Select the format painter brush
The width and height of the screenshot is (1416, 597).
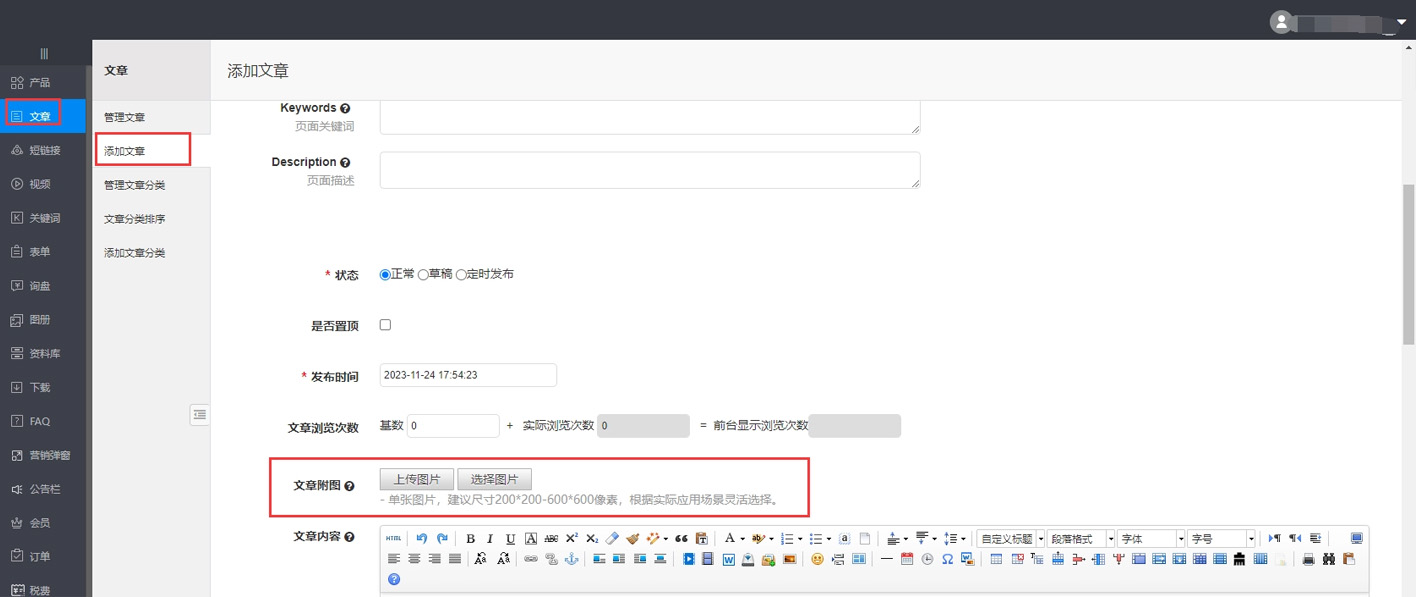tap(632, 538)
